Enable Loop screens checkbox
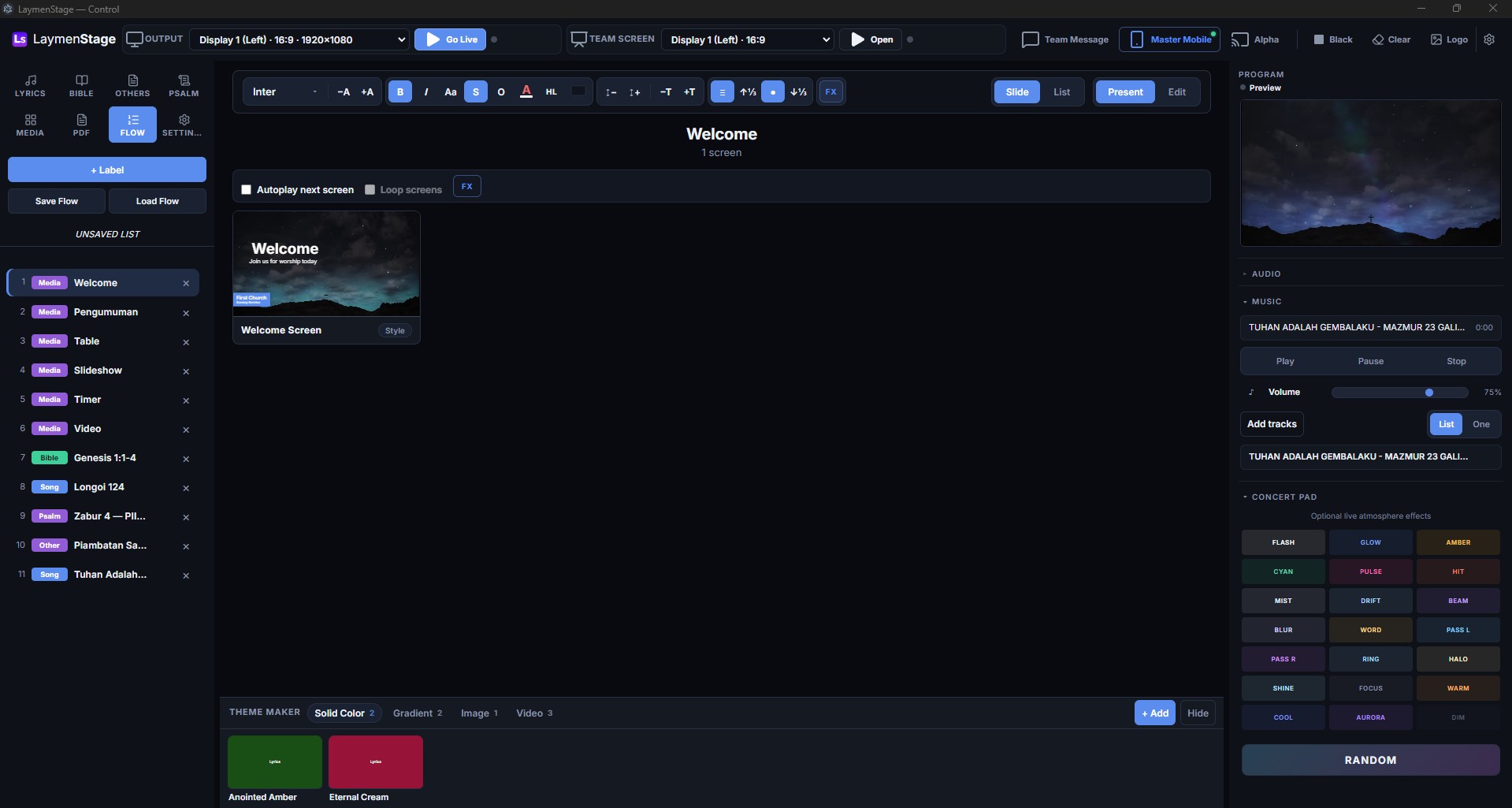1512x808 pixels. point(370,190)
